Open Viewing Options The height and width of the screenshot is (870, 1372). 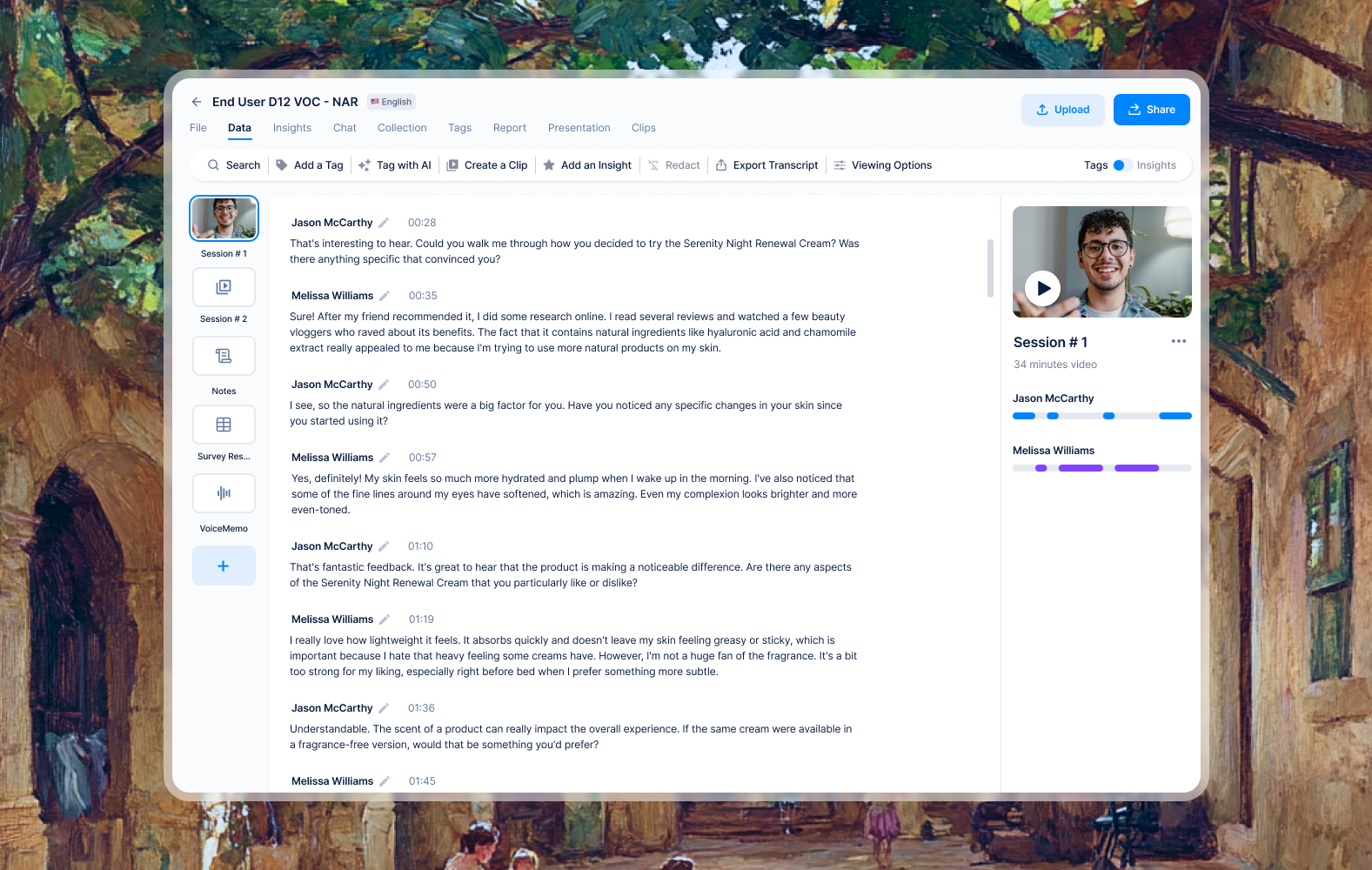click(x=883, y=165)
